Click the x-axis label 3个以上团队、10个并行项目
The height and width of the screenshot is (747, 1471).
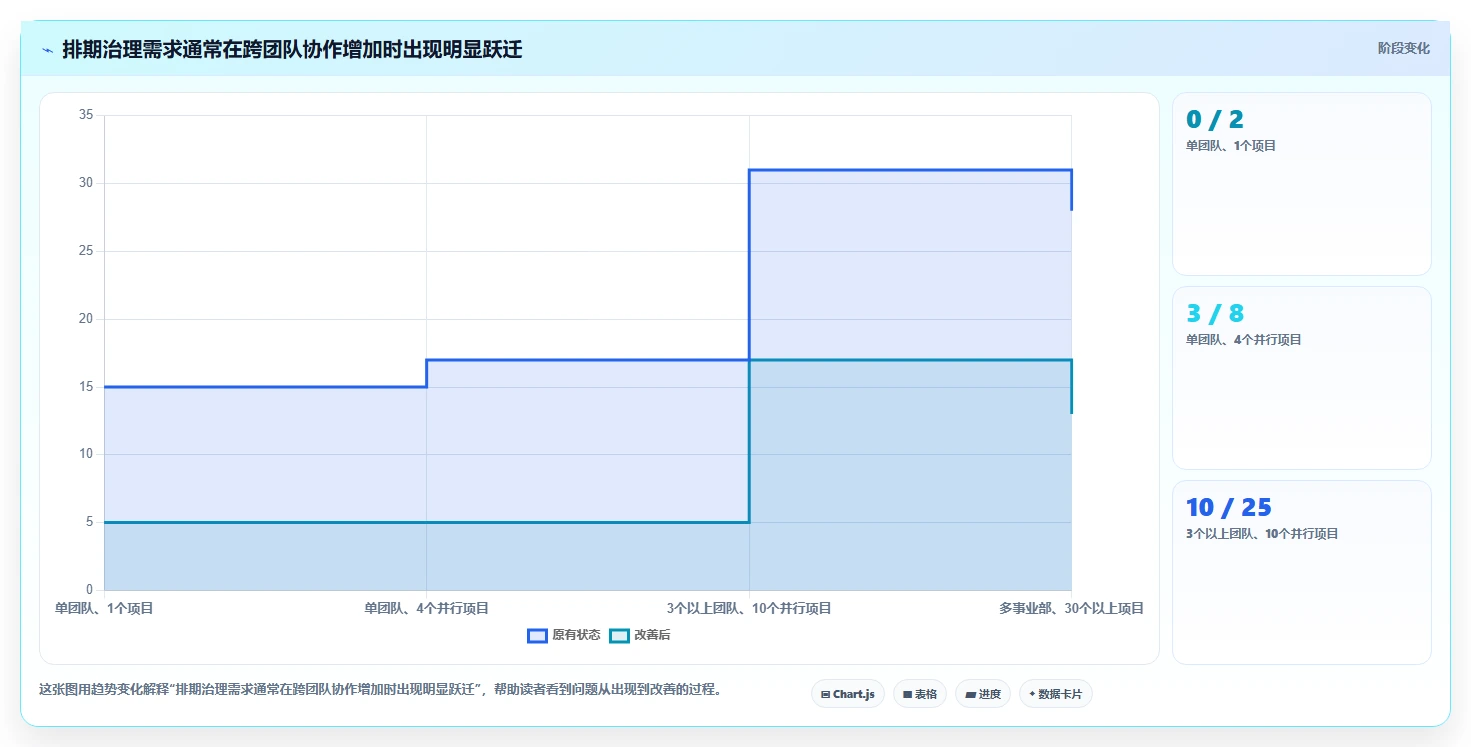(749, 608)
